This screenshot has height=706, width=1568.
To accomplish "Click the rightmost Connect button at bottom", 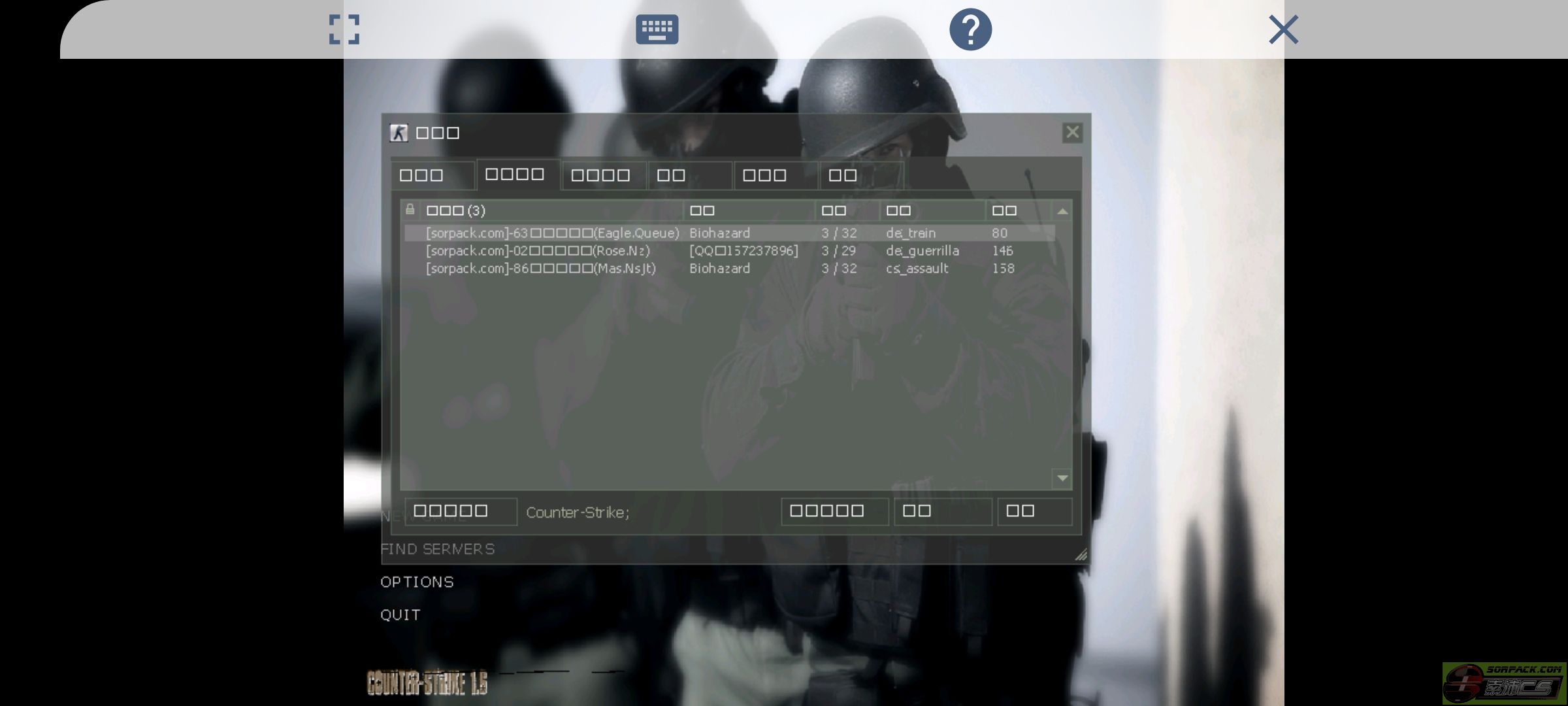I will point(1034,511).
